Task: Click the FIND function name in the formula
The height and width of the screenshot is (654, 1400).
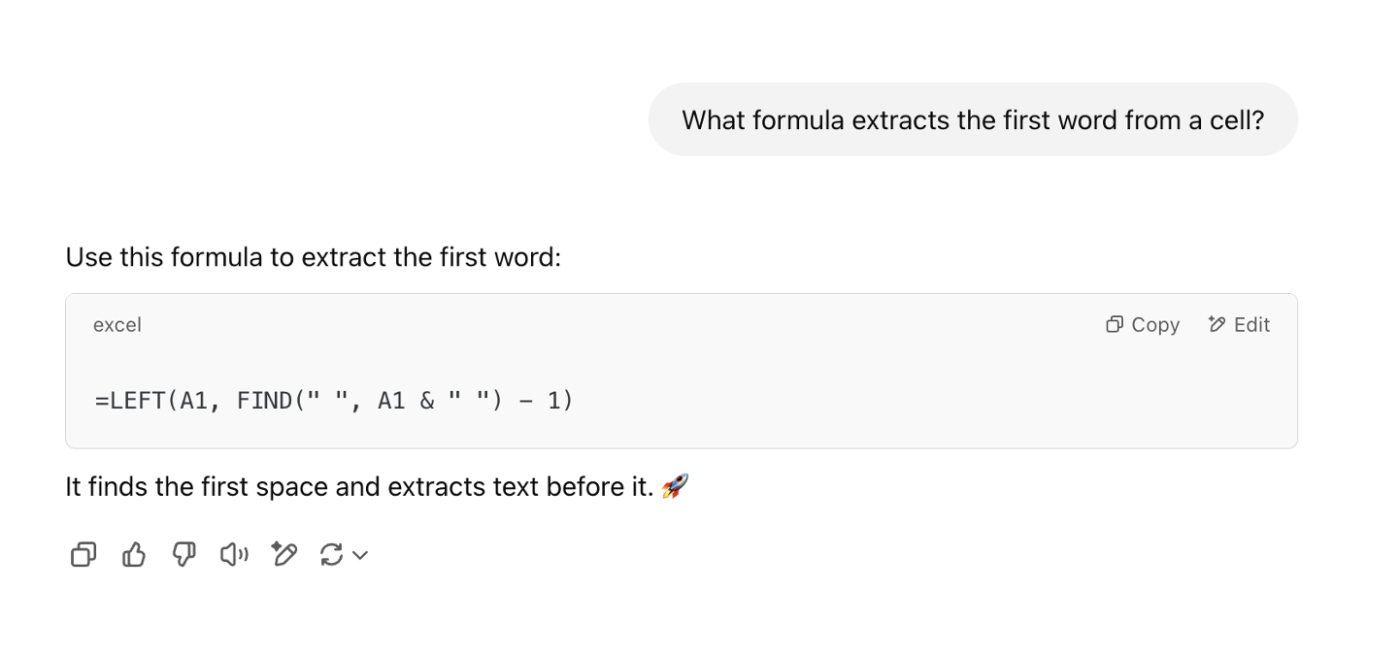Action: (264, 401)
